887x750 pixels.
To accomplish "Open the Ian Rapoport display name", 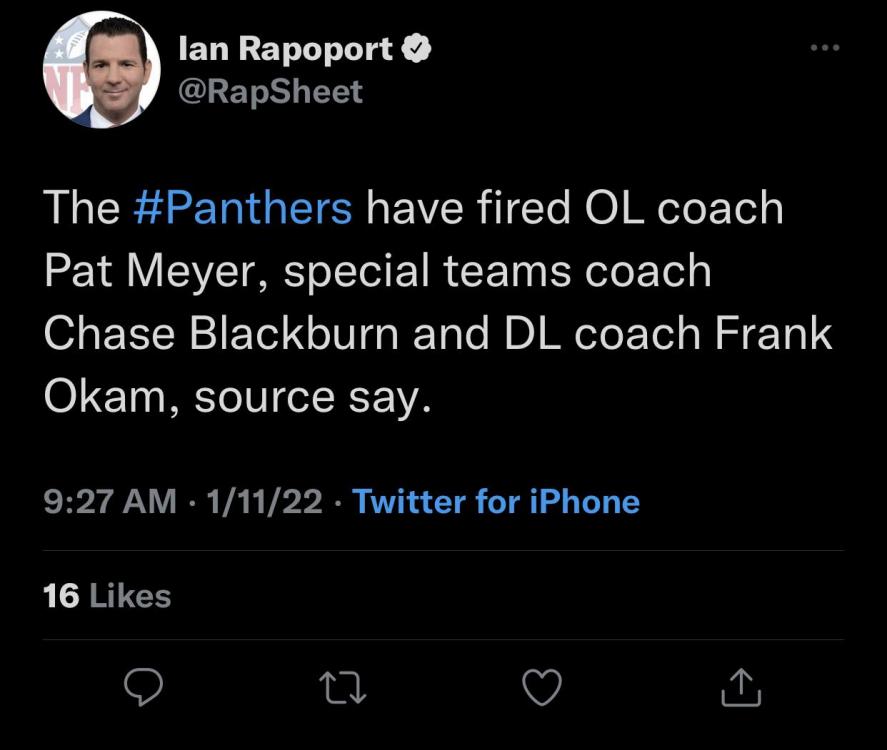I will tap(285, 49).
